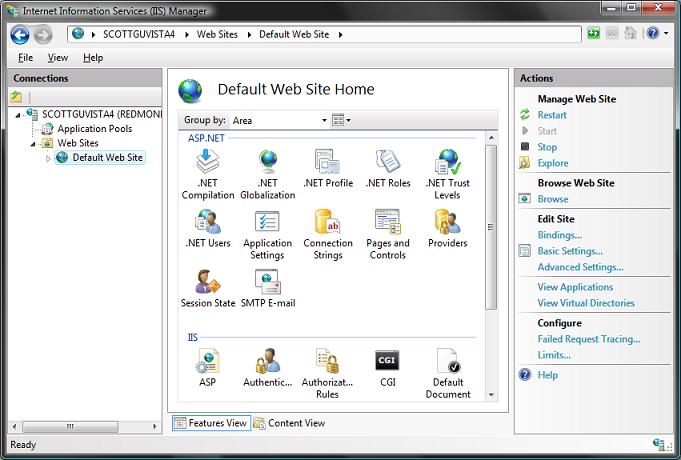Screen dimensions: 681x460
Task: Open Bindings... under Edit Site
Action: 560,235
